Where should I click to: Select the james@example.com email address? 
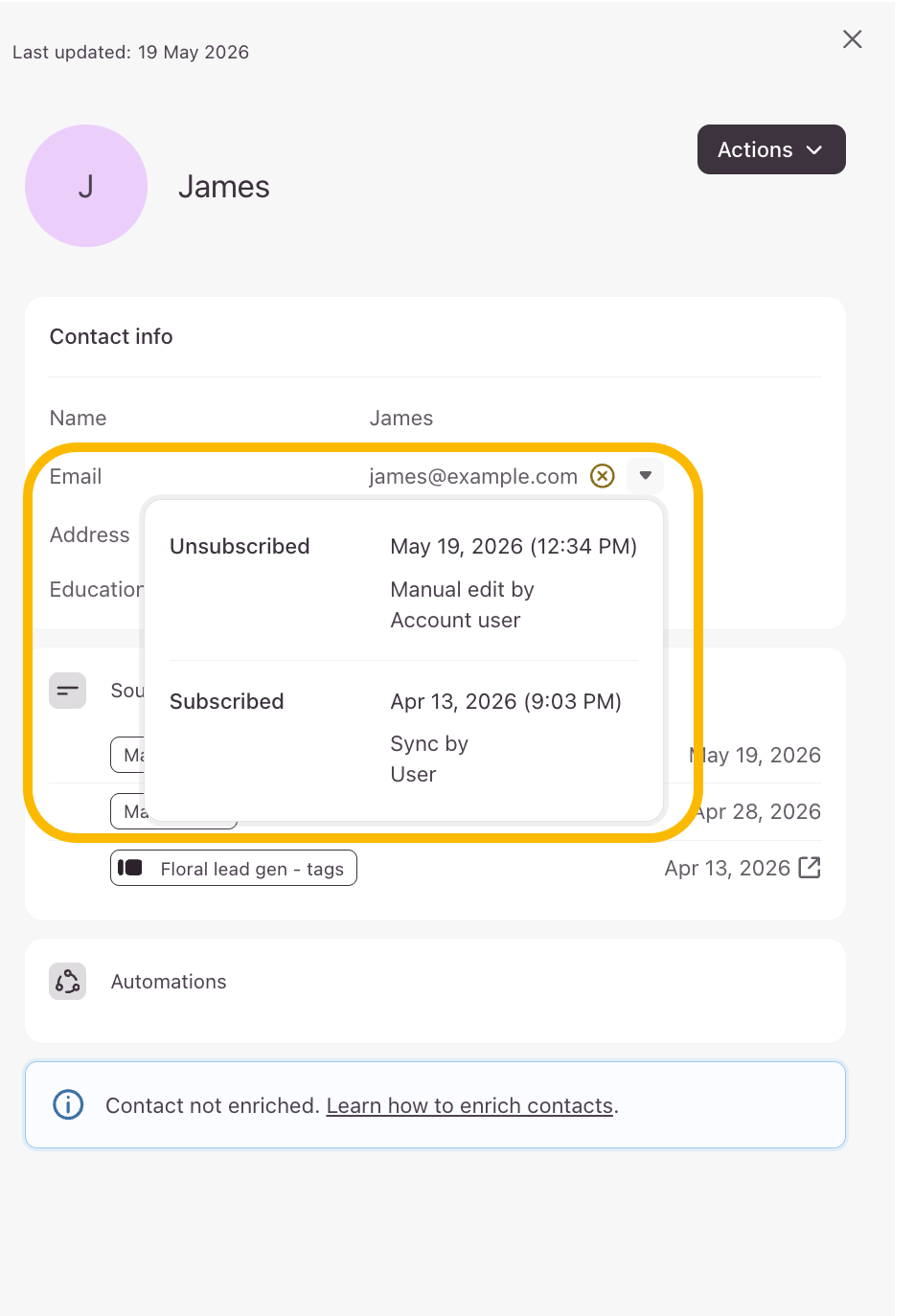coord(473,477)
